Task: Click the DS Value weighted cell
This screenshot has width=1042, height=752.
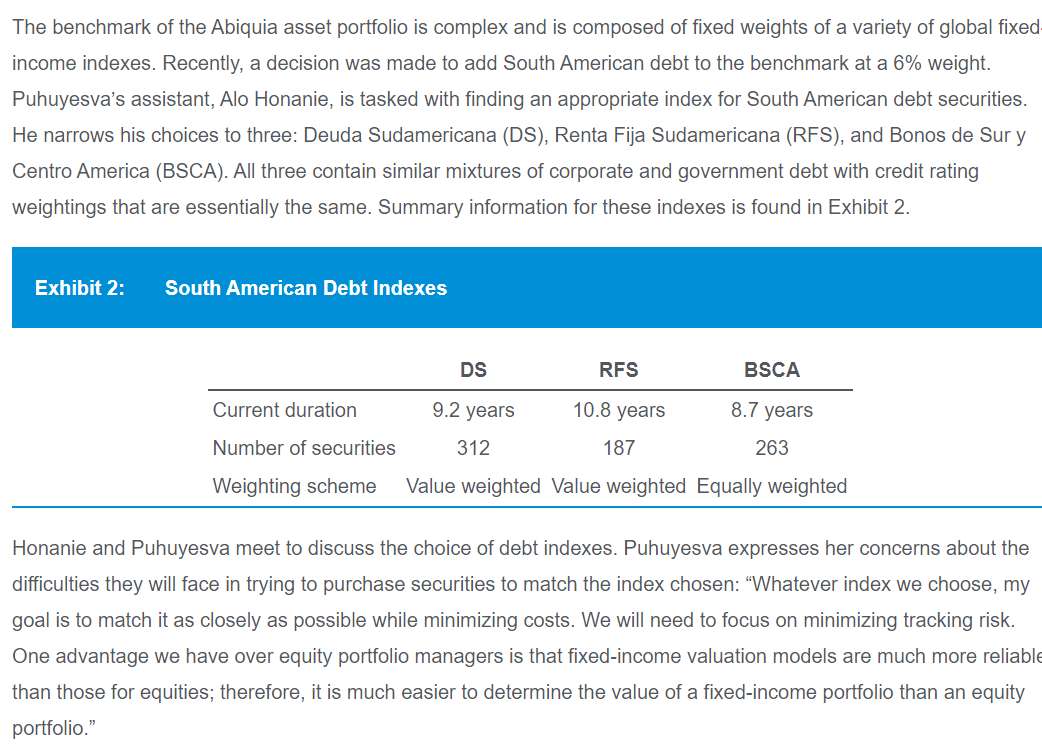Action: pos(473,486)
